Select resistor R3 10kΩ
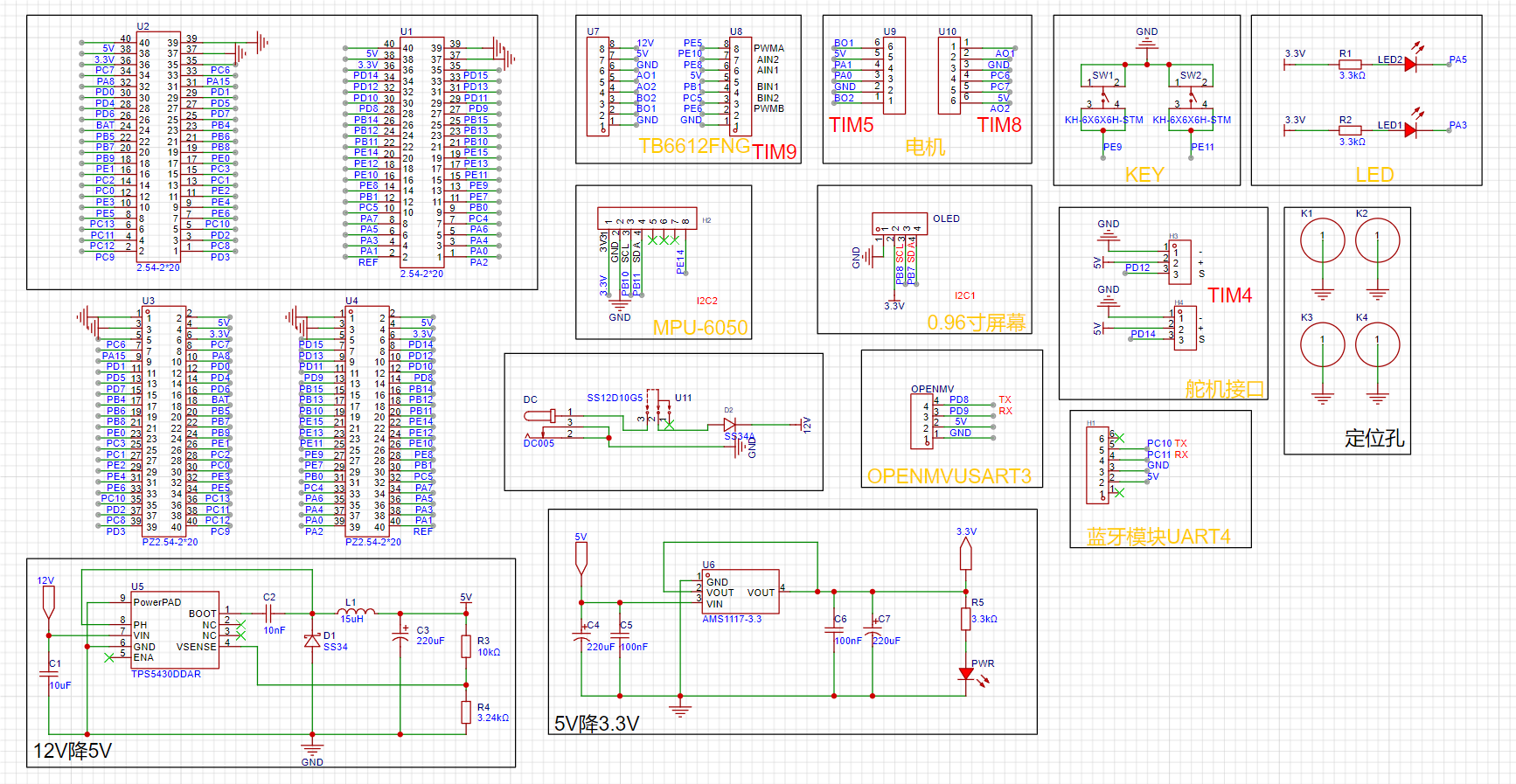This screenshot has width=1516, height=784. point(466,647)
